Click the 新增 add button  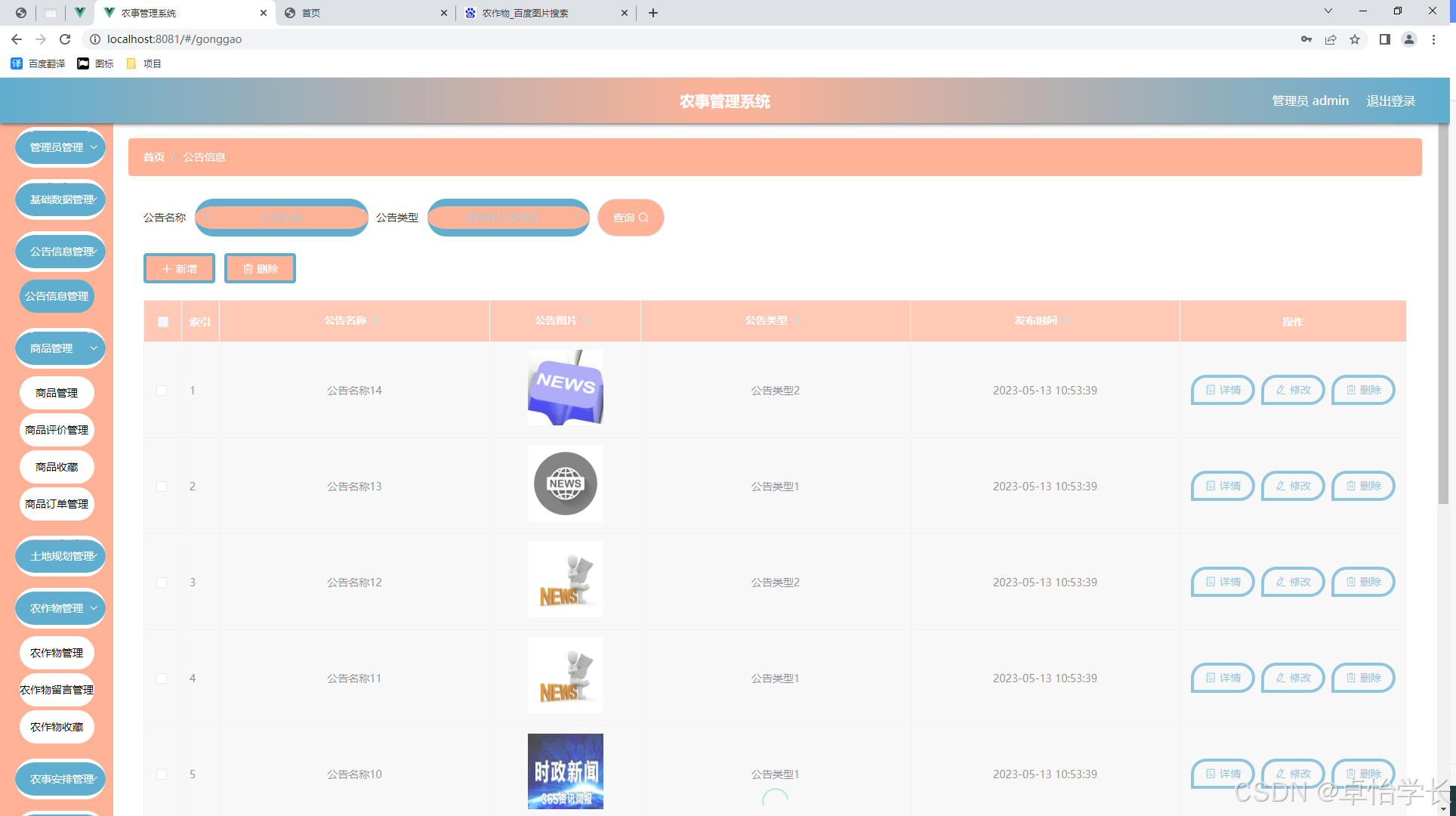(179, 269)
